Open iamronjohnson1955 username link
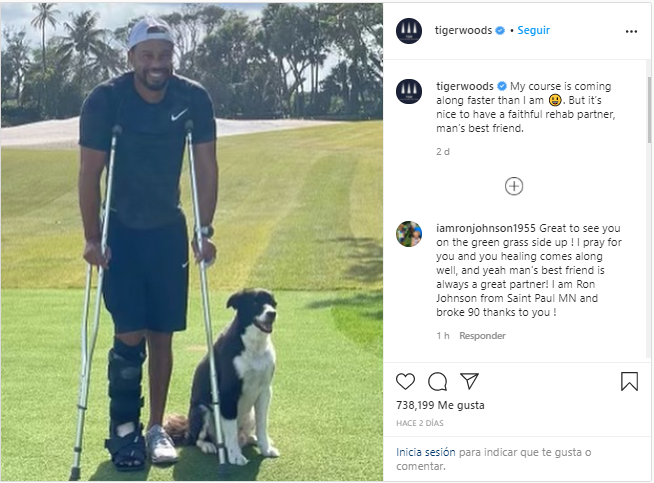This screenshot has width=654, height=483. tap(486, 228)
